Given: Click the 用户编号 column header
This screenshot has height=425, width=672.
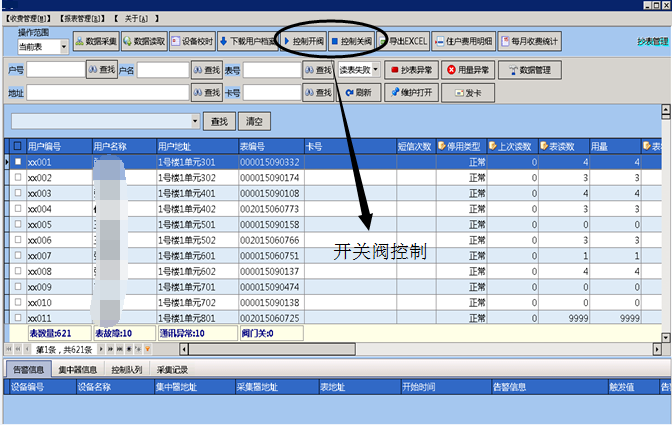Looking at the screenshot, I should [x=59, y=146].
